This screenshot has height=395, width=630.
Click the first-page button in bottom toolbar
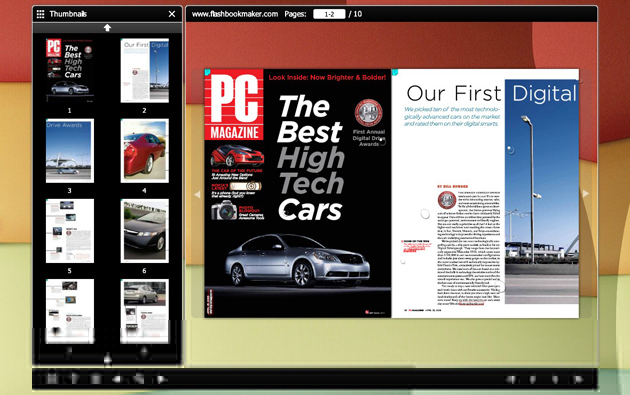pyautogui.click(x=512, y=379)
